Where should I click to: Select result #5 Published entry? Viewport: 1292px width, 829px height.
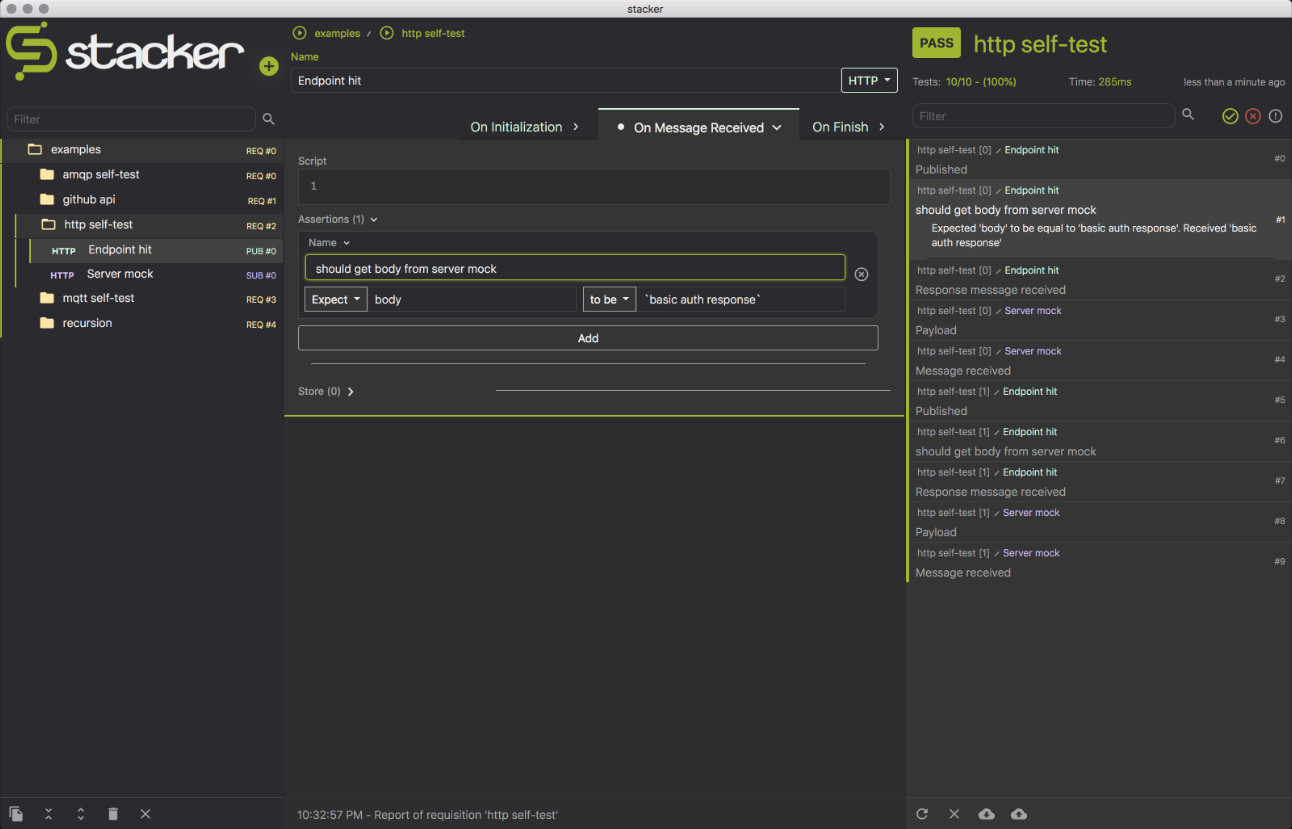click(x=1099, y=401)
